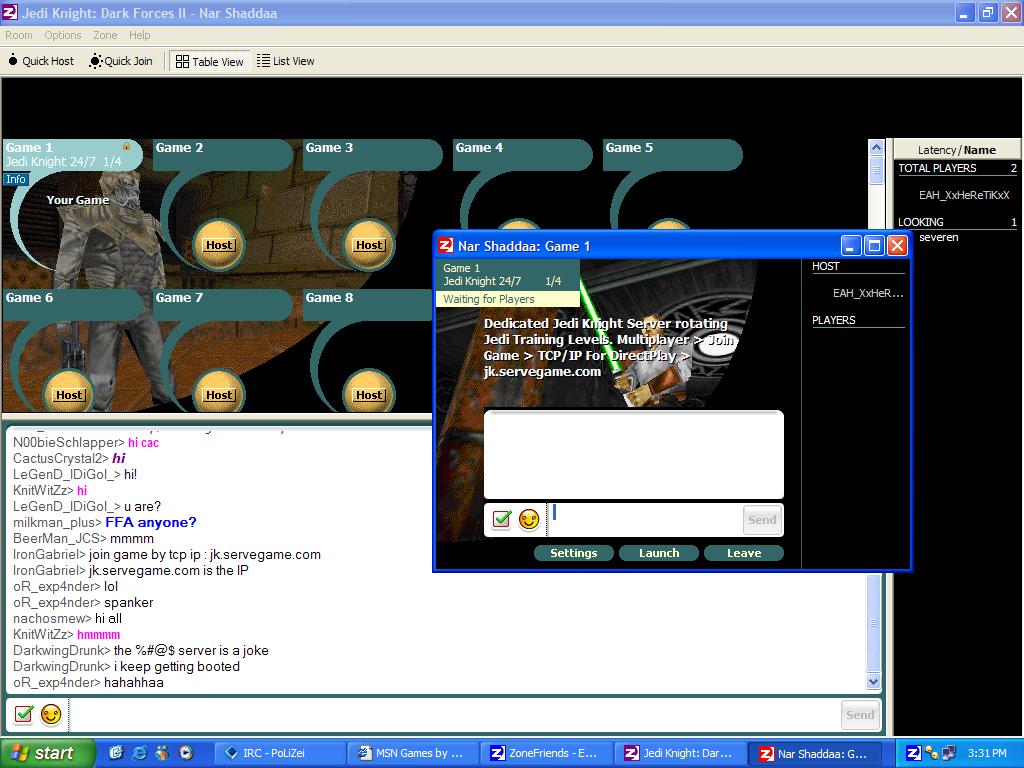Click the network connection tray icon
Image resolution: width=1024 pixels, height=768 pixels.
pos(949,753)
